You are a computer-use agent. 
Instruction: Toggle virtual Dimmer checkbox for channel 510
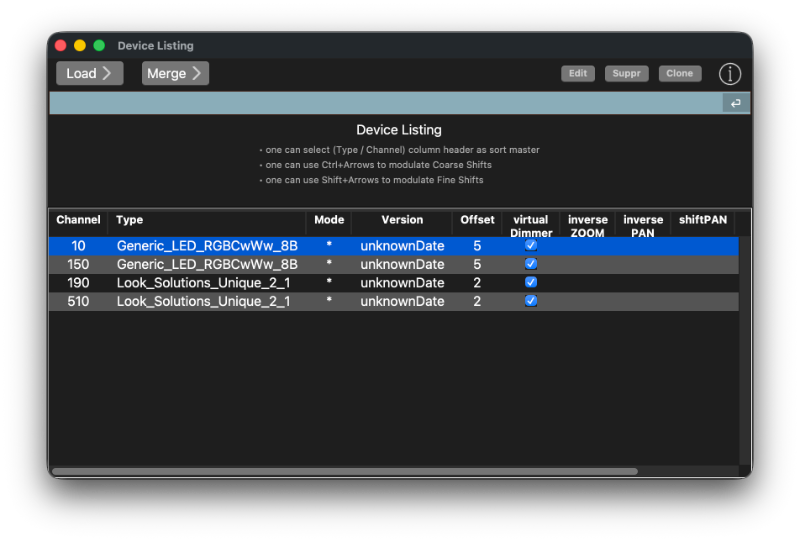point(531,301)
